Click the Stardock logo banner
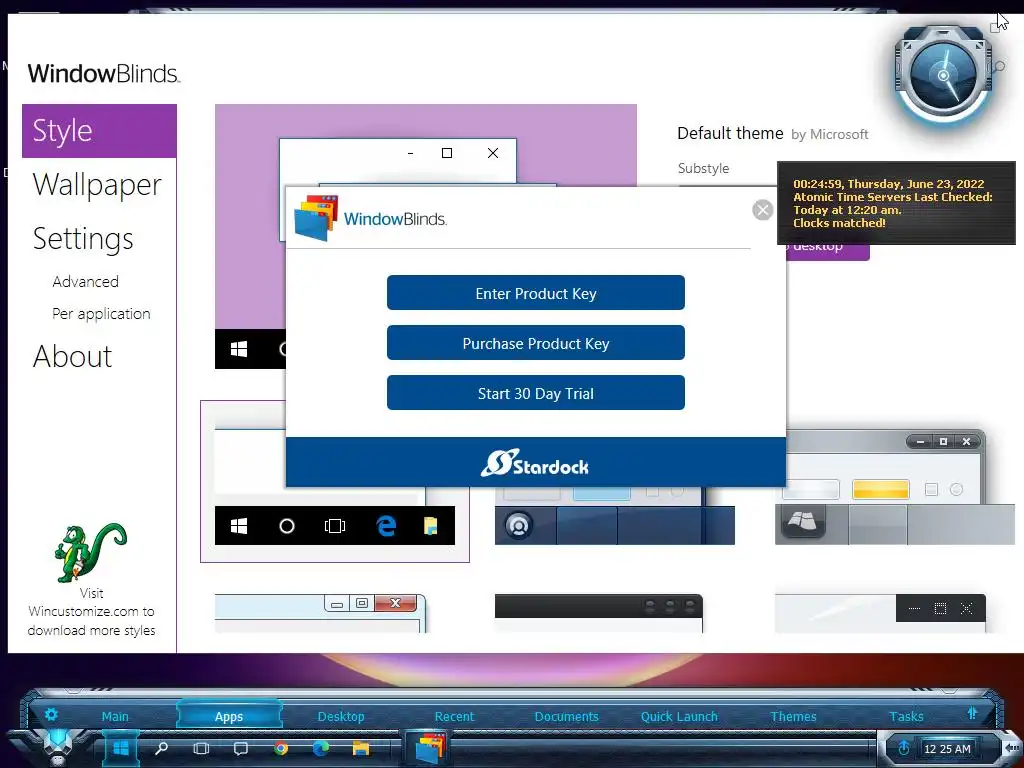 (x=536, y=462)
